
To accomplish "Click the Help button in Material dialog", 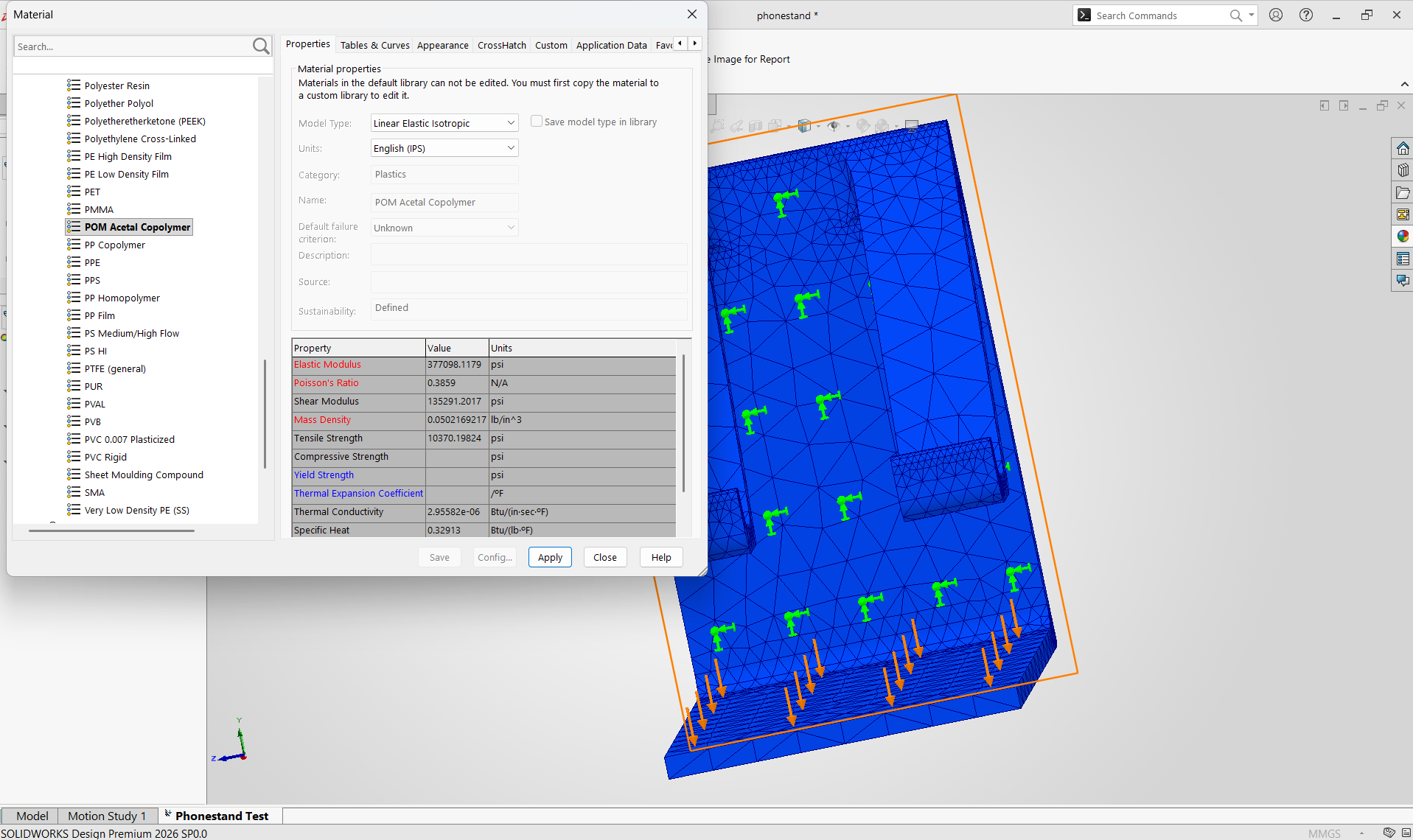I will (x=661, y=558).
